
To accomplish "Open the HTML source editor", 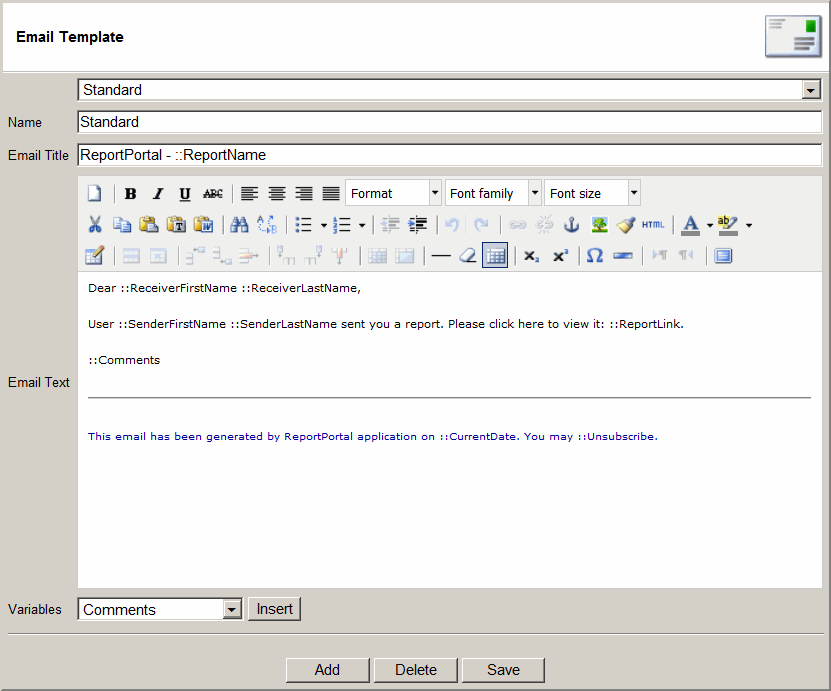I will coord(653,225).
